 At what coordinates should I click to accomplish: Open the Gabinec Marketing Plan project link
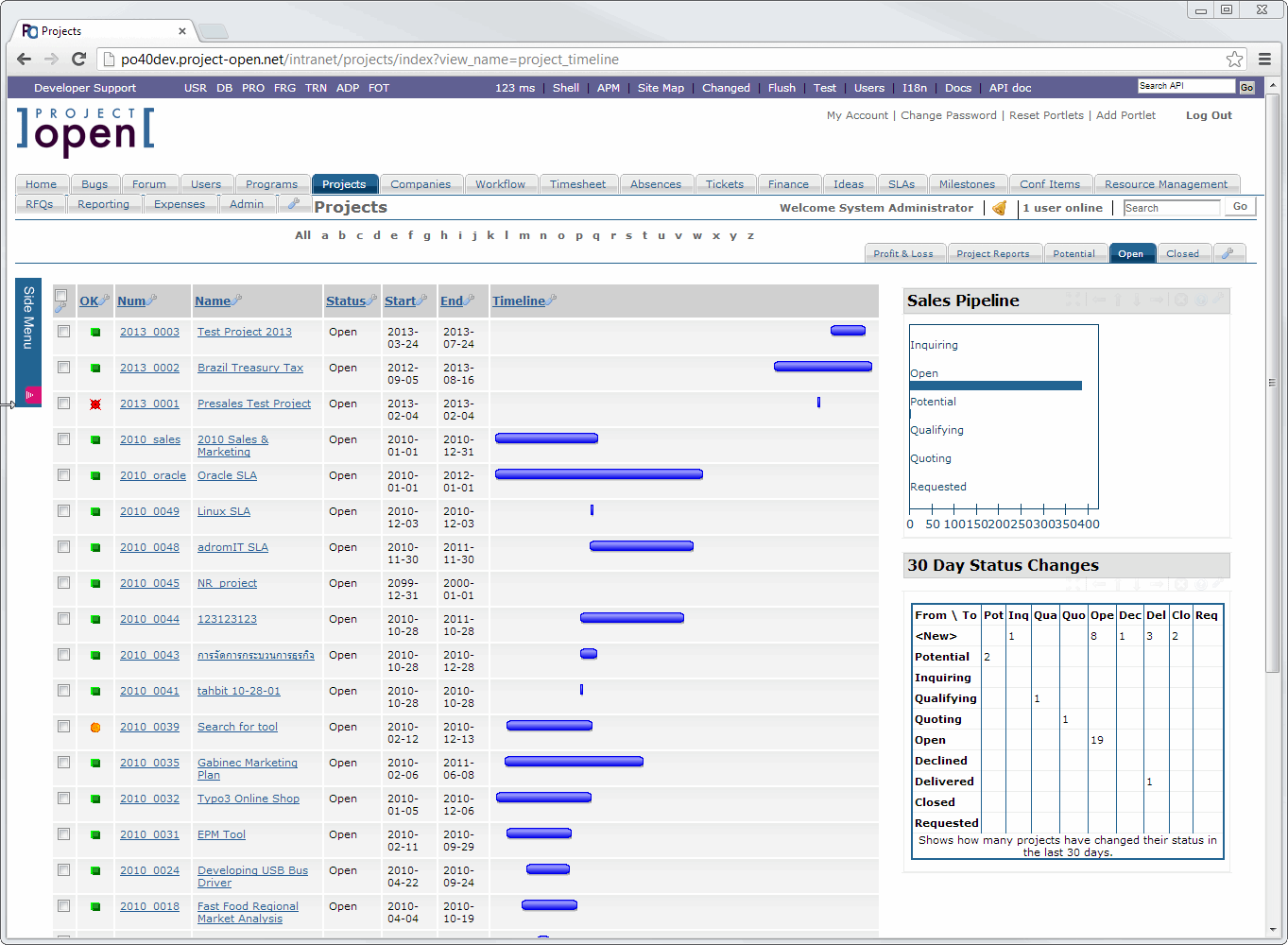(x=248, y=768)
